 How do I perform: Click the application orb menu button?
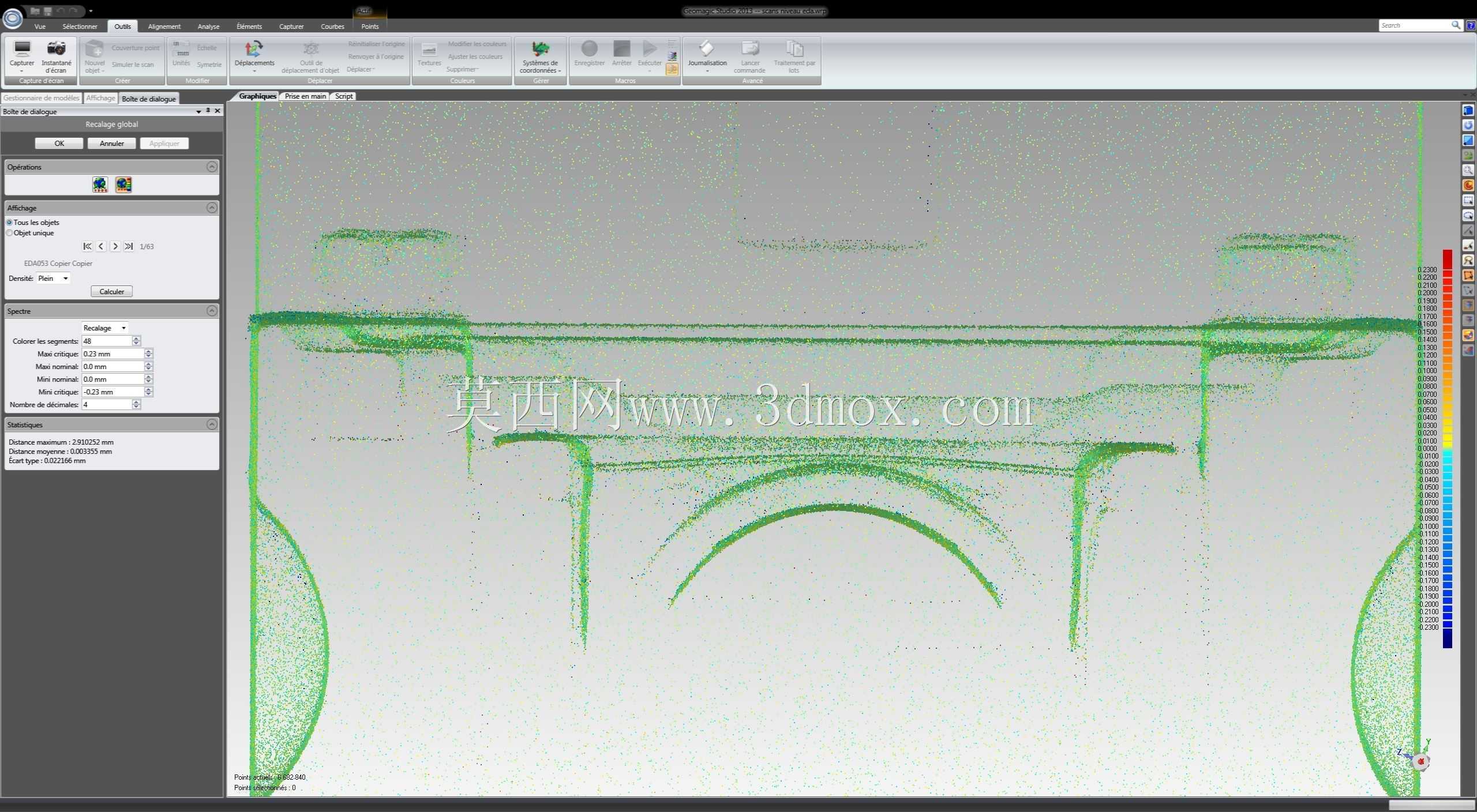pos(12,18)
